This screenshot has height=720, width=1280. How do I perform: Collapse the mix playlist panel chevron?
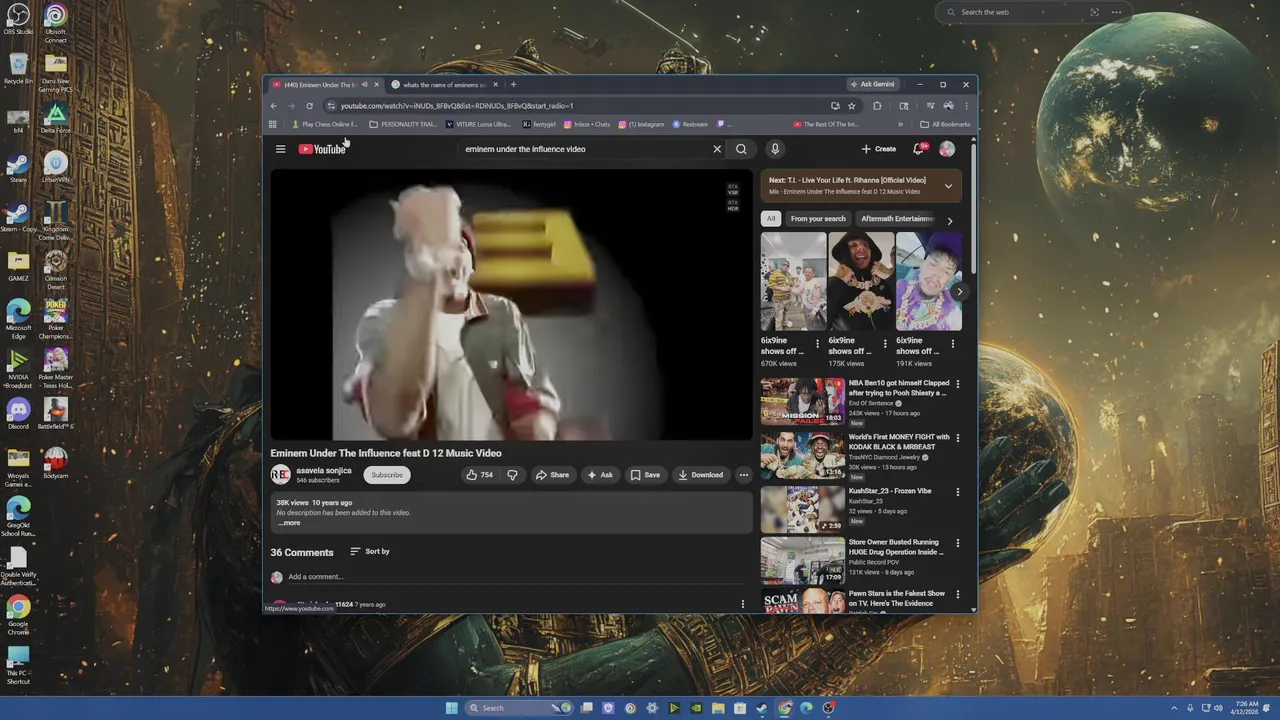coord(948,186)
